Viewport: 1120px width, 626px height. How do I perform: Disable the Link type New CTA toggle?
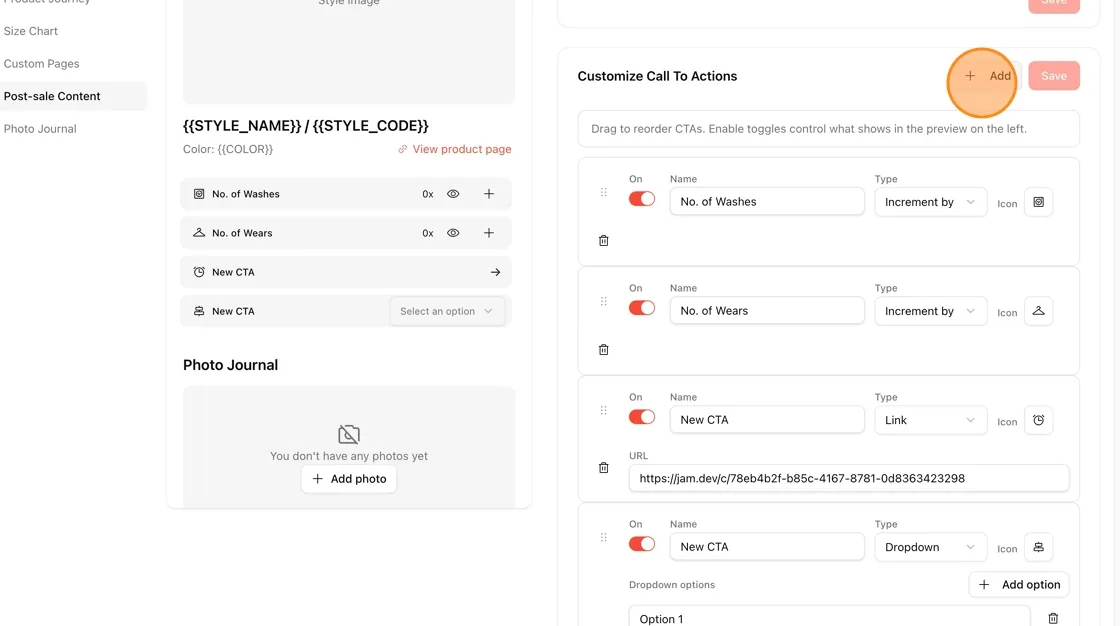[x=641, y=417]
